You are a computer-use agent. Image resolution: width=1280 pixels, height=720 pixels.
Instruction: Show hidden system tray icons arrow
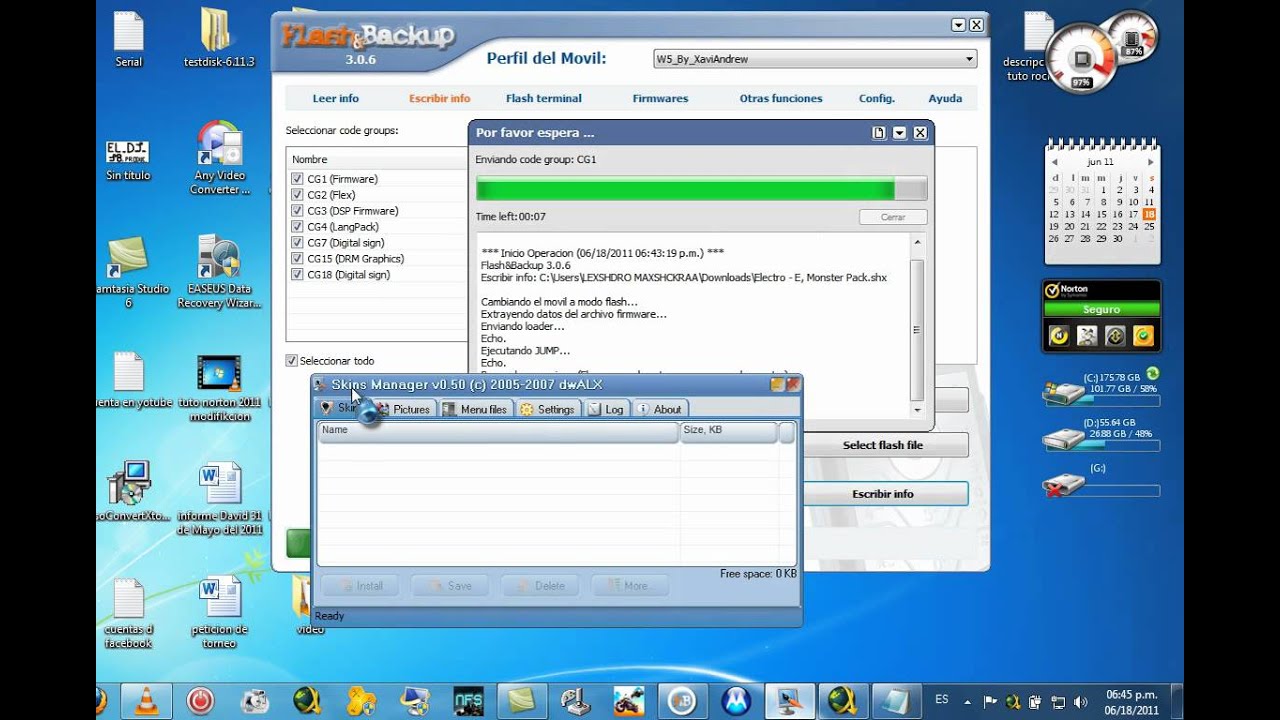coord(967,701)
